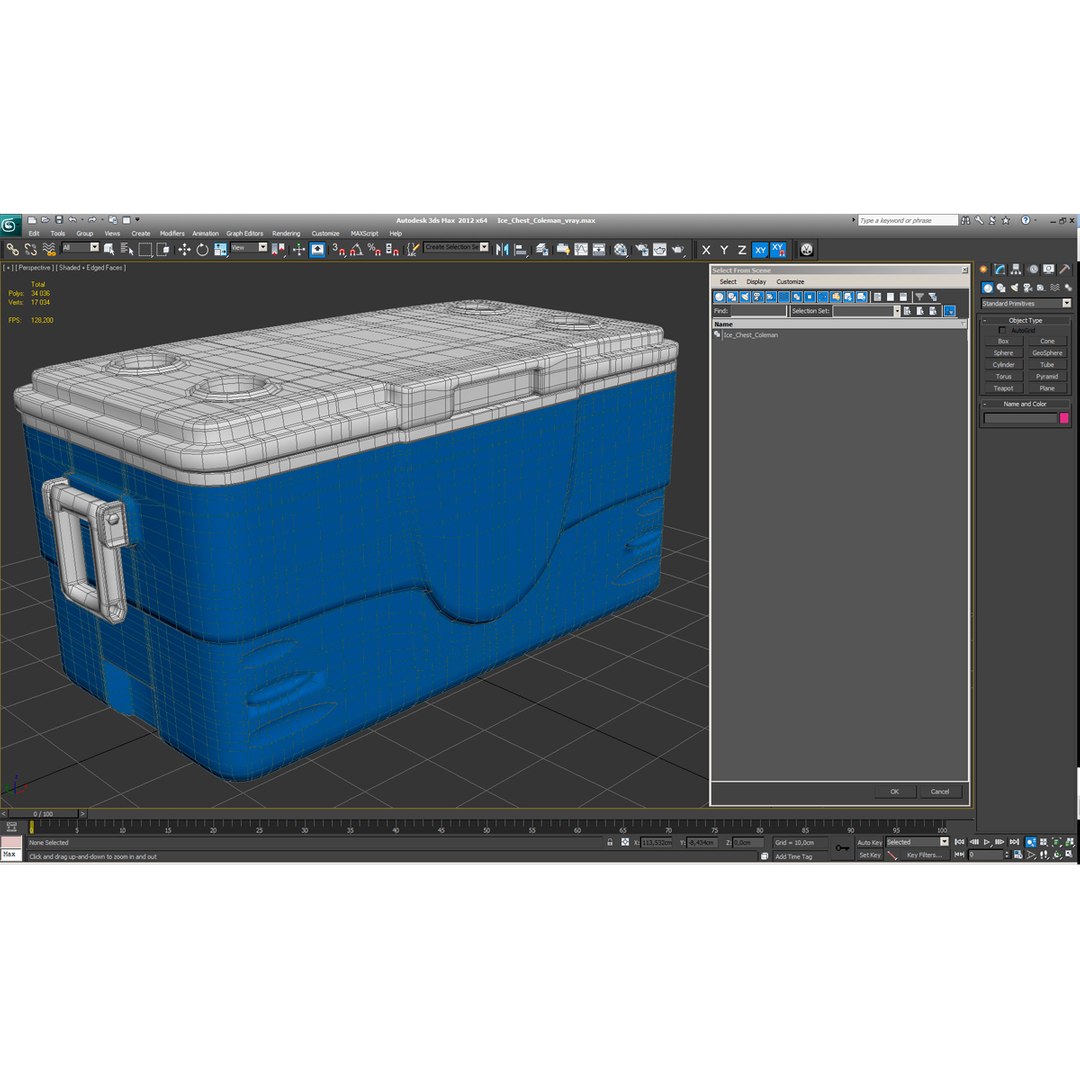Click the Render Production teapot icon
This screenshot has width=1080, height=1080.
click(x=678, y=249)
